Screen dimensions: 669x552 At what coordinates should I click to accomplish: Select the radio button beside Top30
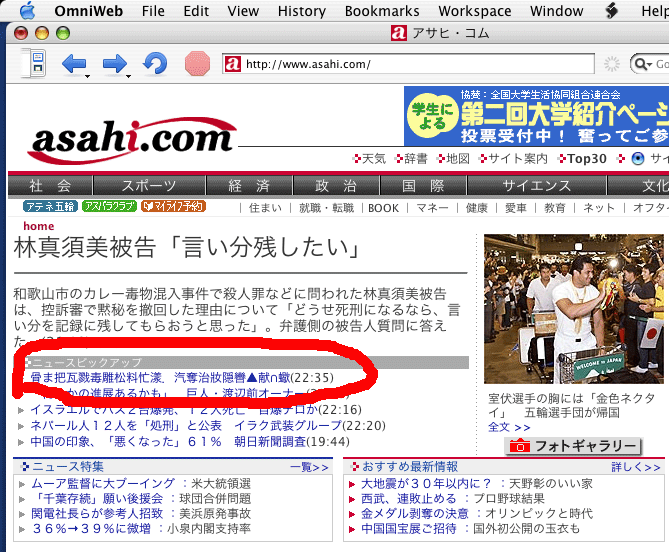(x=638, y=159)
